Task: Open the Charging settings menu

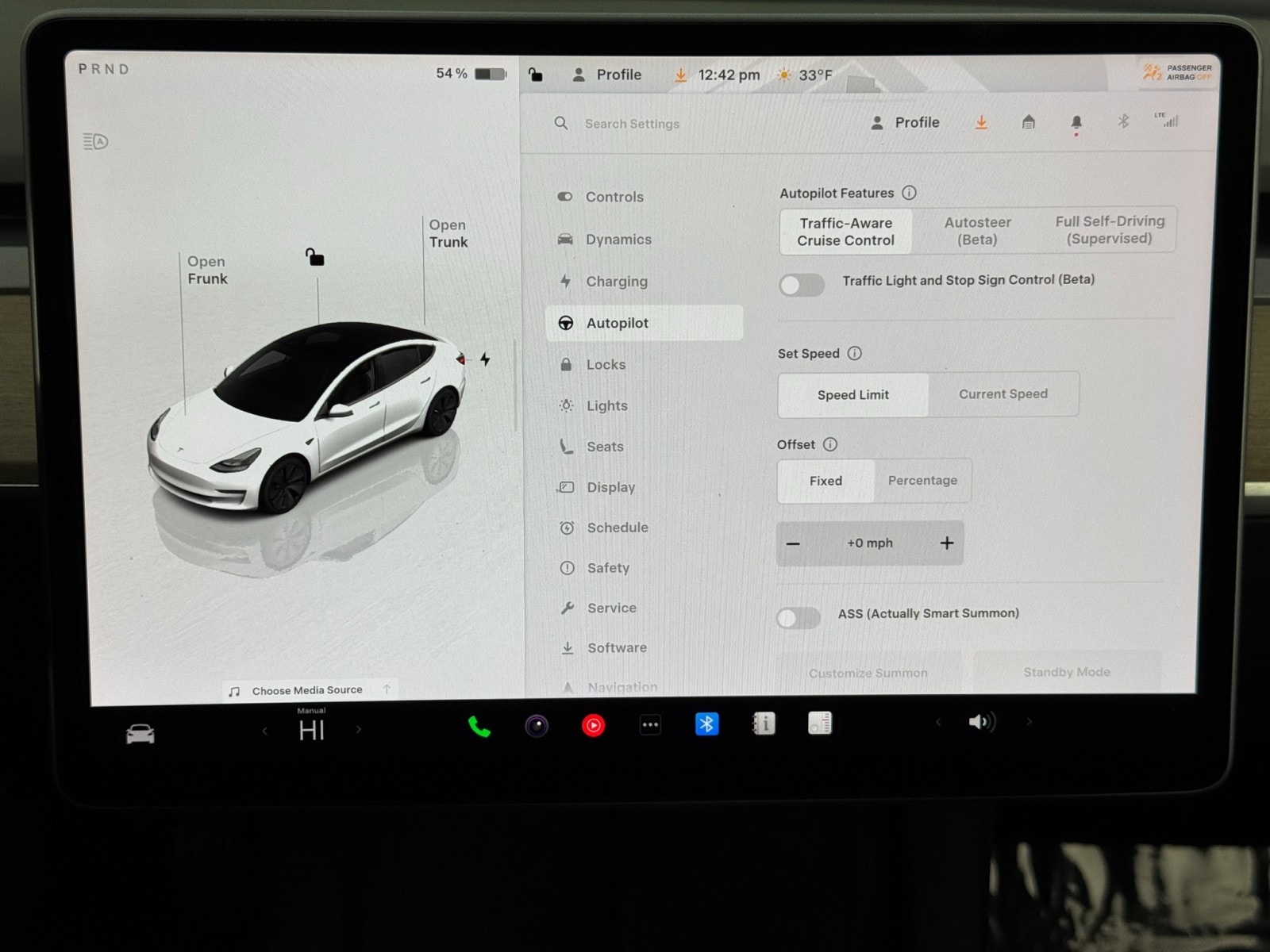Action: pyautogui.click(x=617, y=282)
